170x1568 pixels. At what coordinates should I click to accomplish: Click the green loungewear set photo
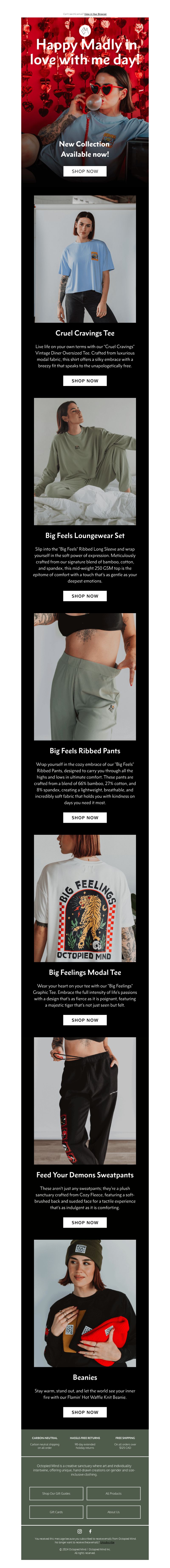pos(85,461)
